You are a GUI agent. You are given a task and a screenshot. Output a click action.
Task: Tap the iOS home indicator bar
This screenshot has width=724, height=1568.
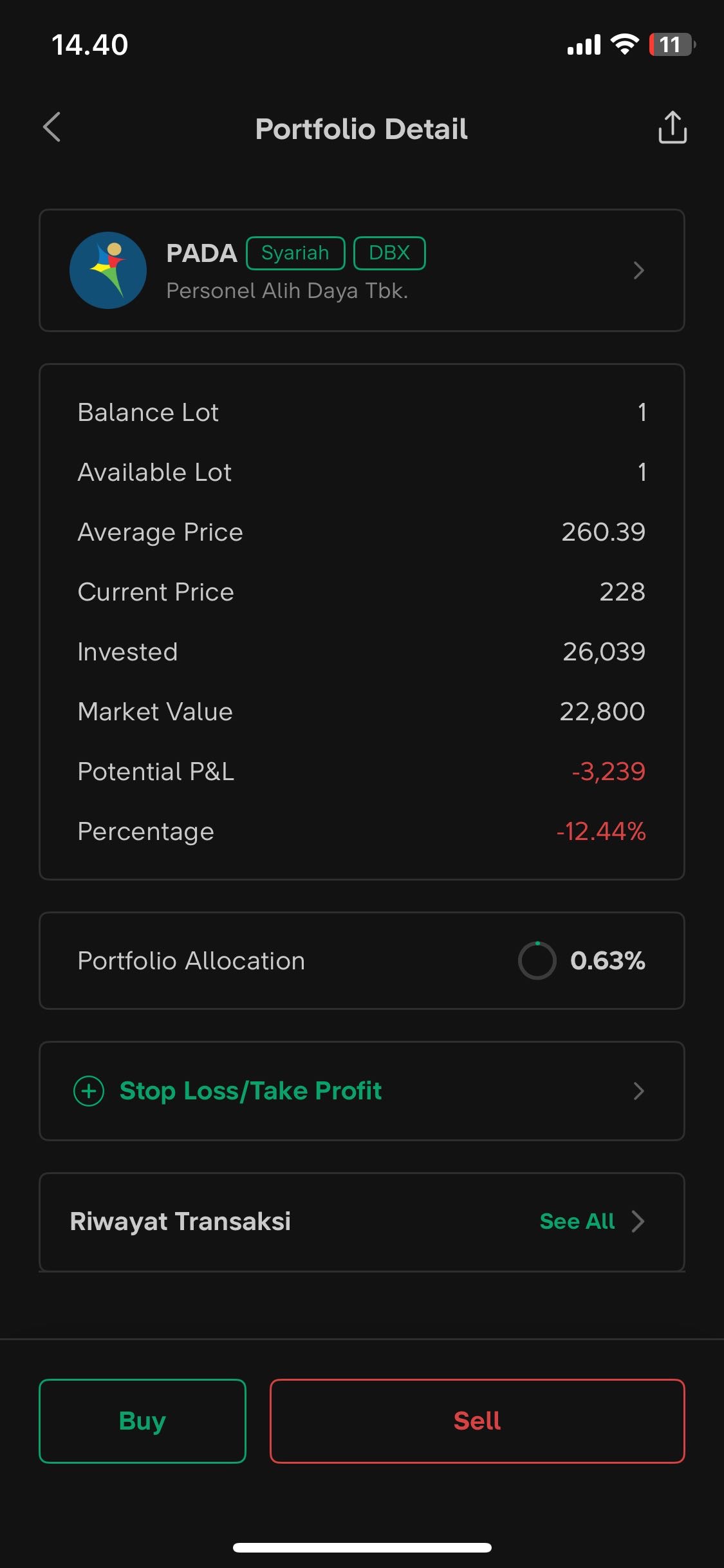(362, 1547)
